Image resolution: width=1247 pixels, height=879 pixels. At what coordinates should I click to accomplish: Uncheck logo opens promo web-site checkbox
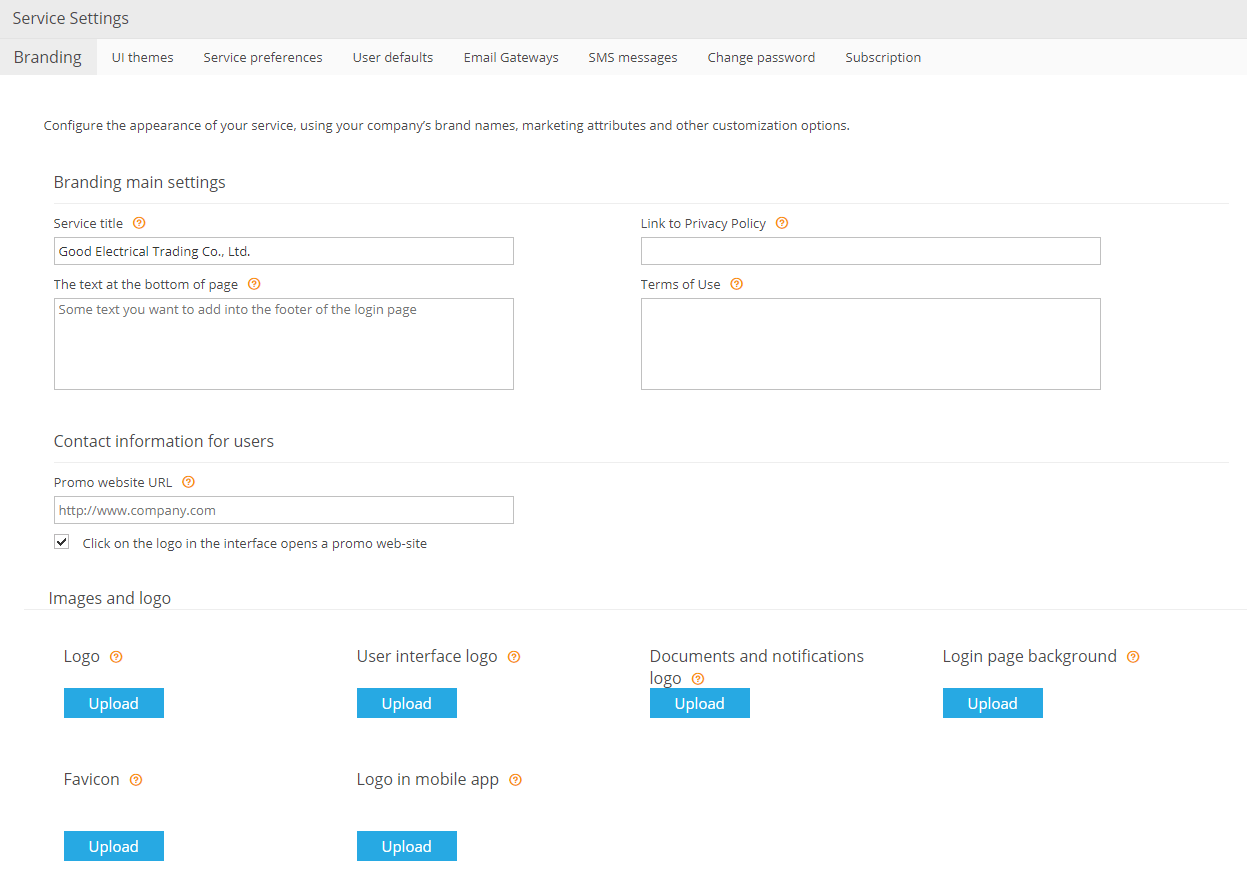pyautogui.click(x=62, y=542)
